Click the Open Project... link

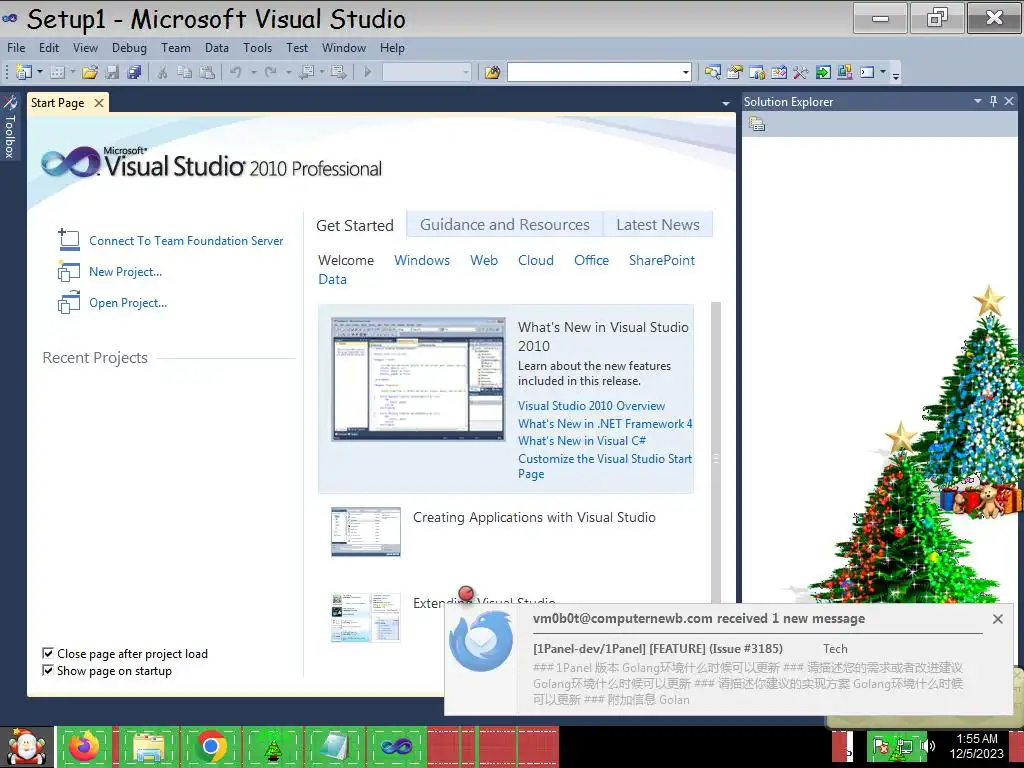click(x=128, y=303)
